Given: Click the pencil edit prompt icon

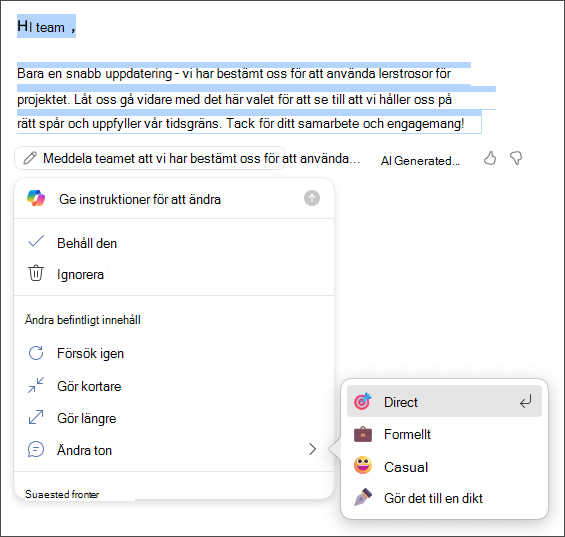Looking at the screenshot, I should (30, 158).
